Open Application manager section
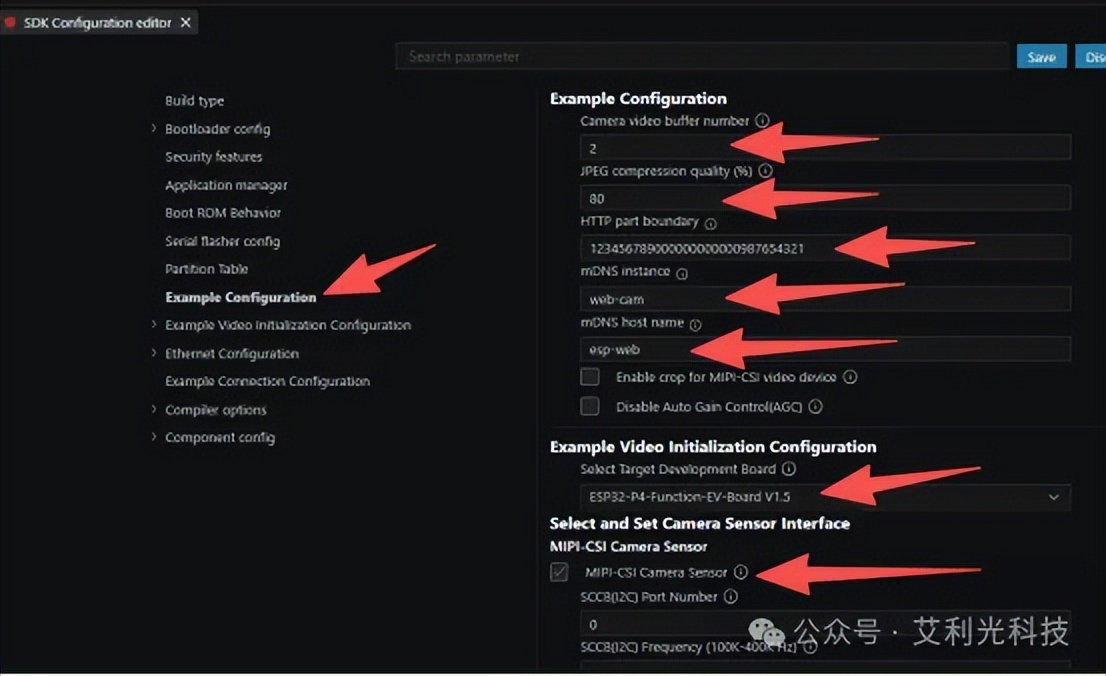This screenshot has width=1106, height=676. pyautogui.click(x=226, y=185)
